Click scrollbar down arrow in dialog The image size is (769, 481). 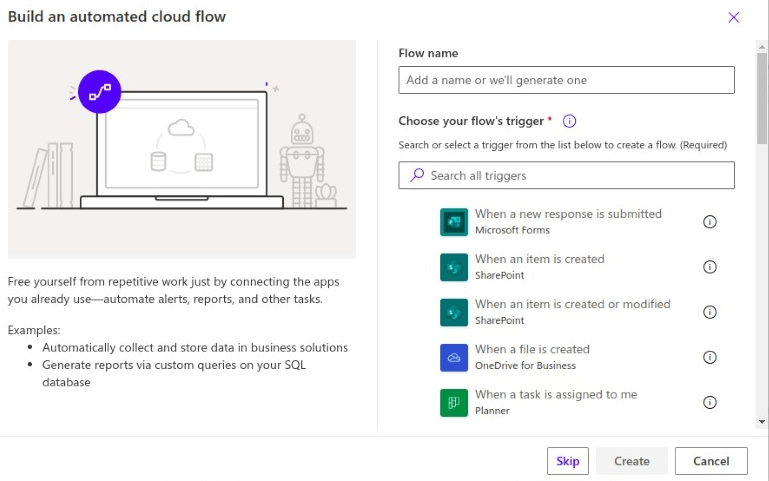[x=762, y=422]
